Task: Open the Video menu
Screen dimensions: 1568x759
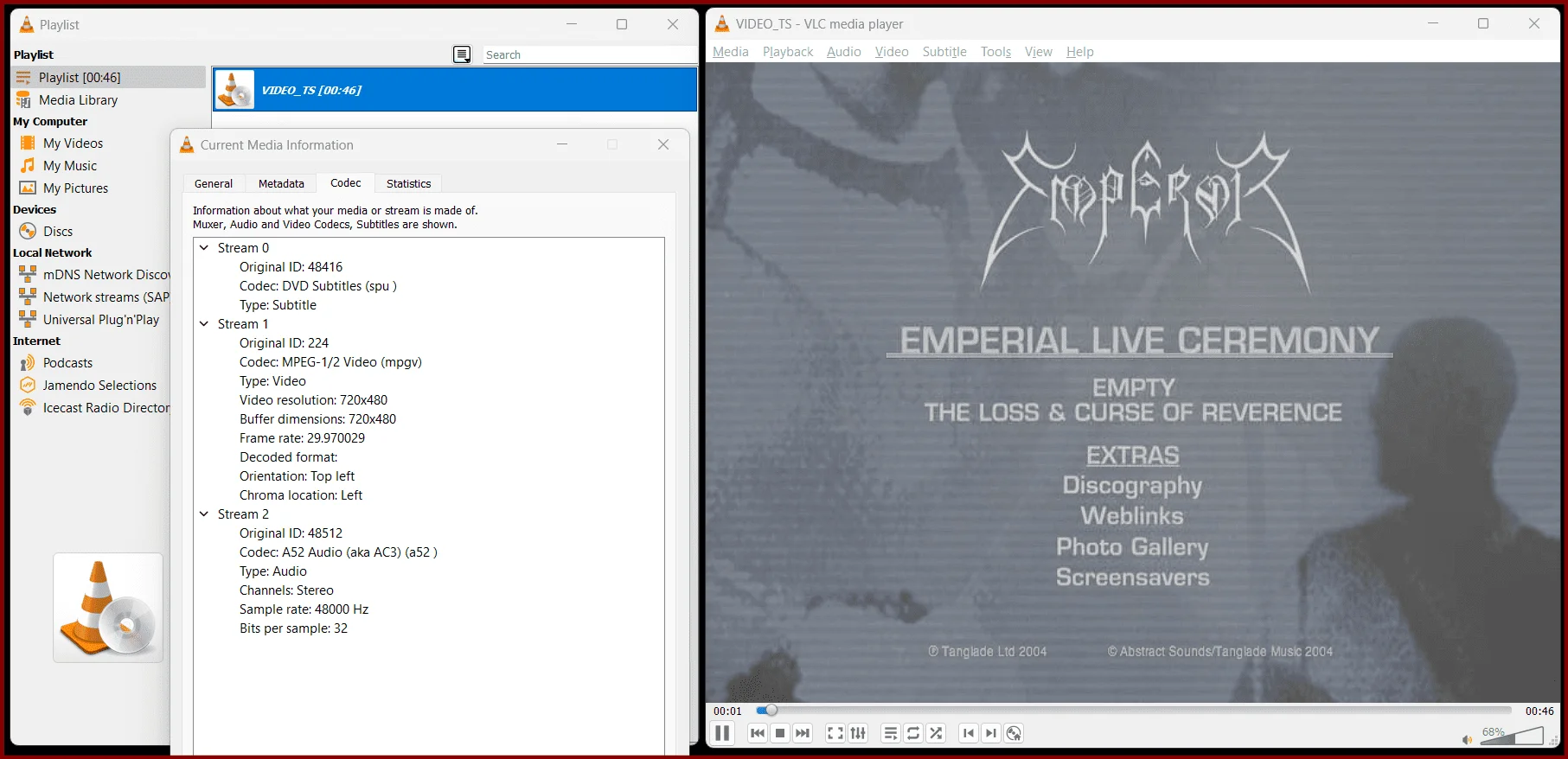Action: [892, 52]
